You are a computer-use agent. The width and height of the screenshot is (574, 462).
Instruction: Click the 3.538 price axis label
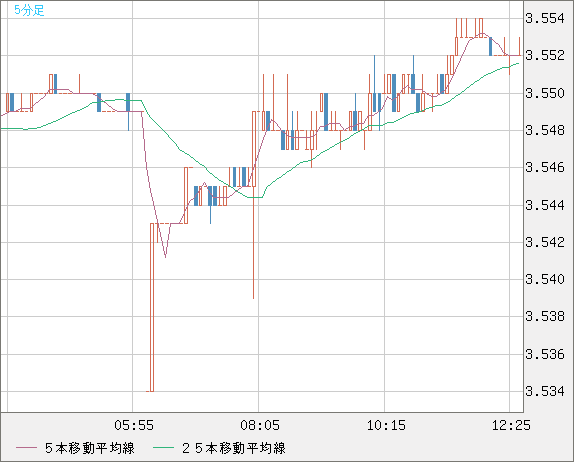point(545,316)
